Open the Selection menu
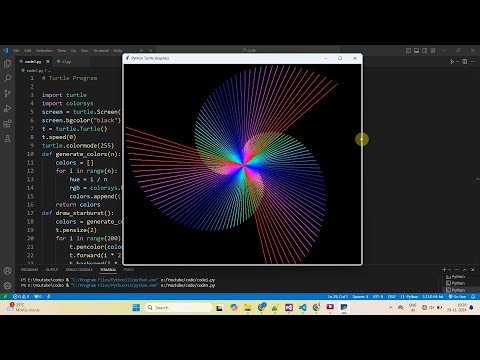 point(44,50)
